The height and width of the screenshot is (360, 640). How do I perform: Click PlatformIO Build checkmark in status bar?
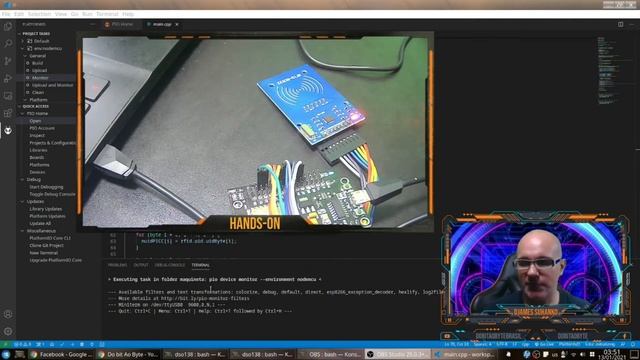tap(62, 344)
